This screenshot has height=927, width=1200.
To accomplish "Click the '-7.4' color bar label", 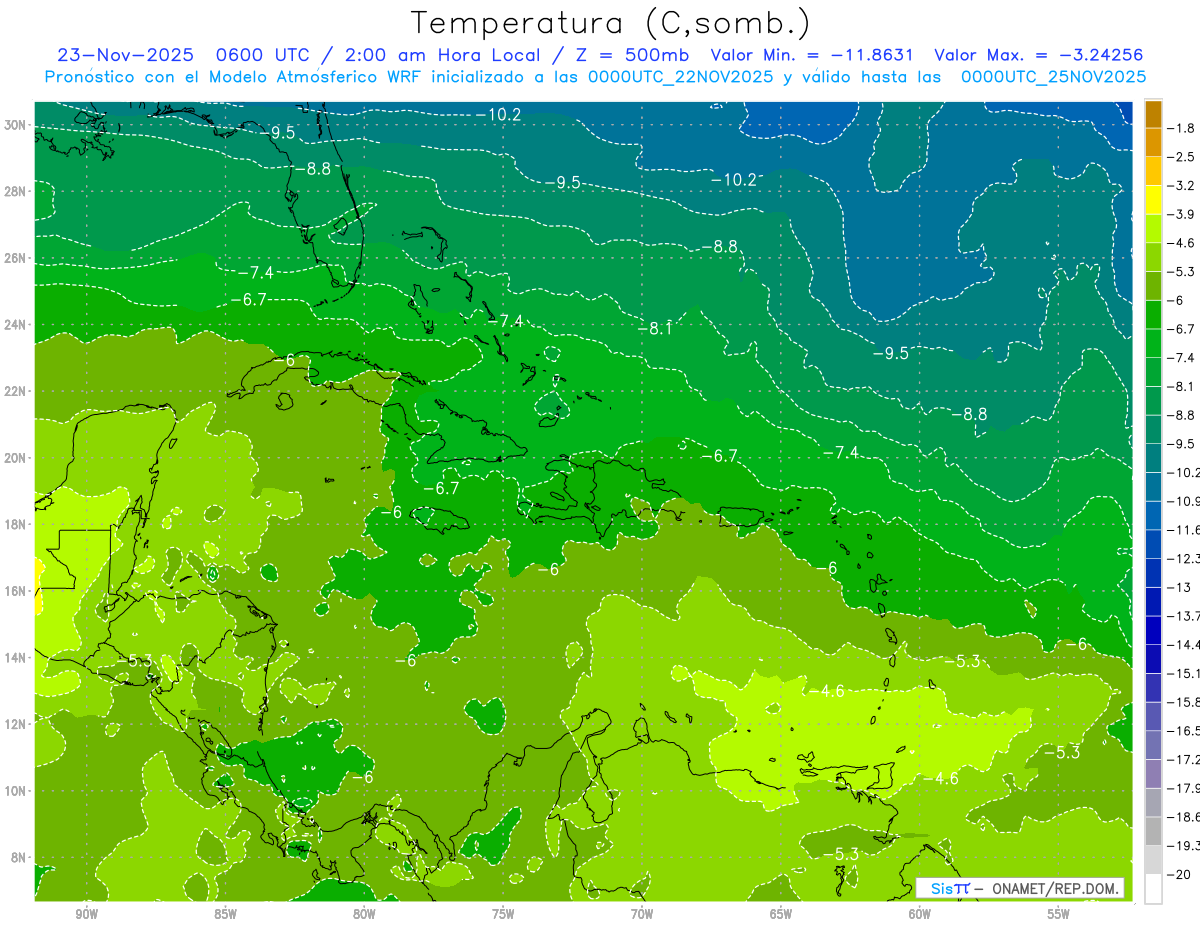I will [x=1181, y=358].
